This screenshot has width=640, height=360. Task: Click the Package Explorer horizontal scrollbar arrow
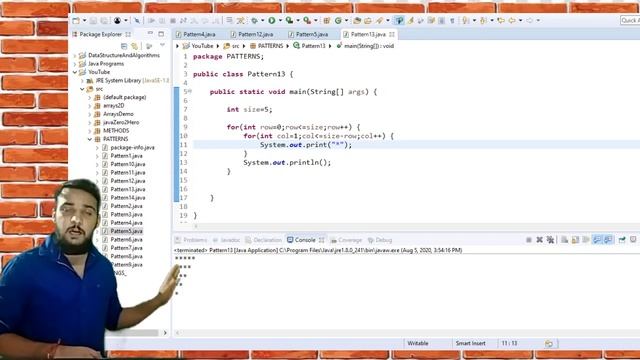165,333
